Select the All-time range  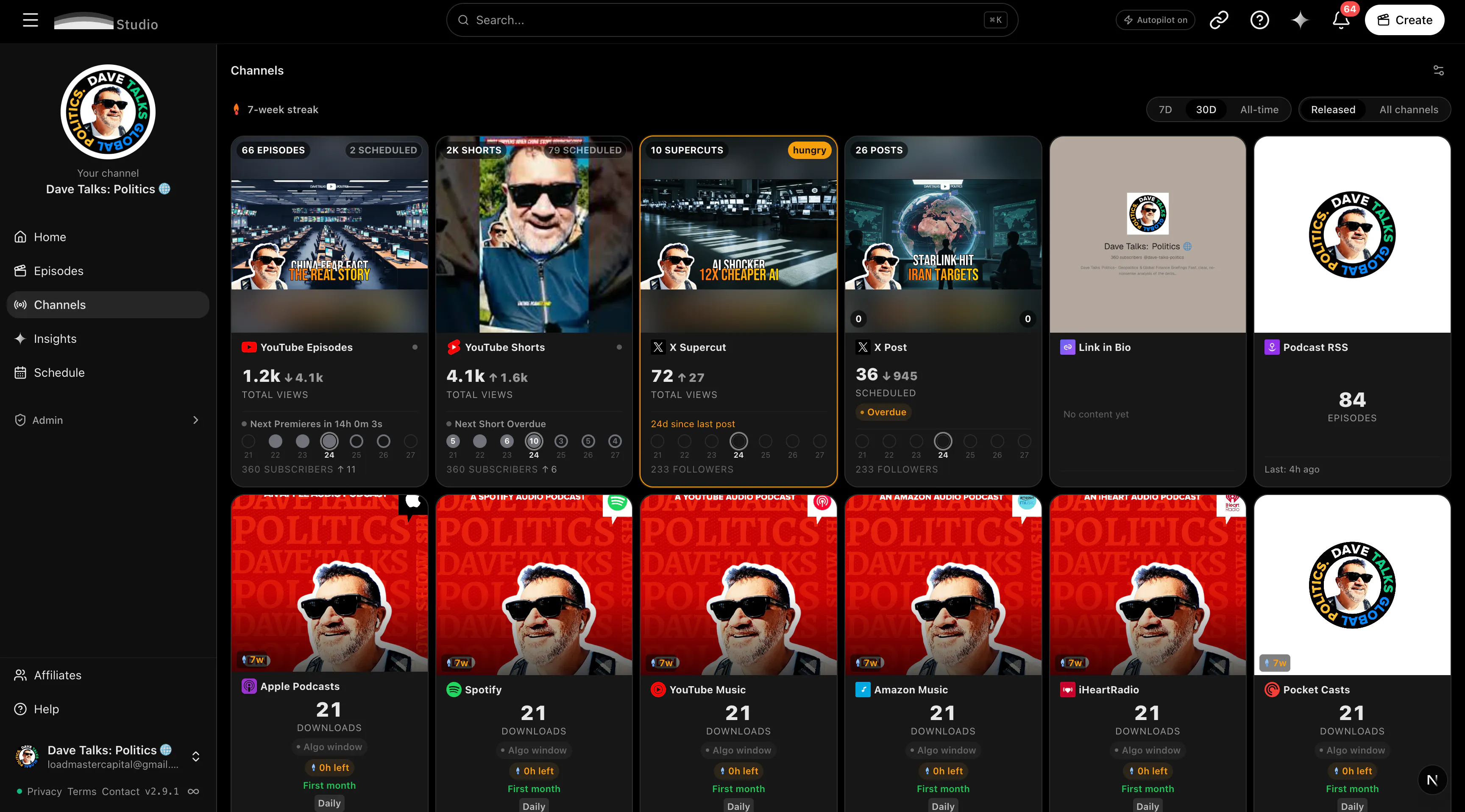pos(1259,109)
